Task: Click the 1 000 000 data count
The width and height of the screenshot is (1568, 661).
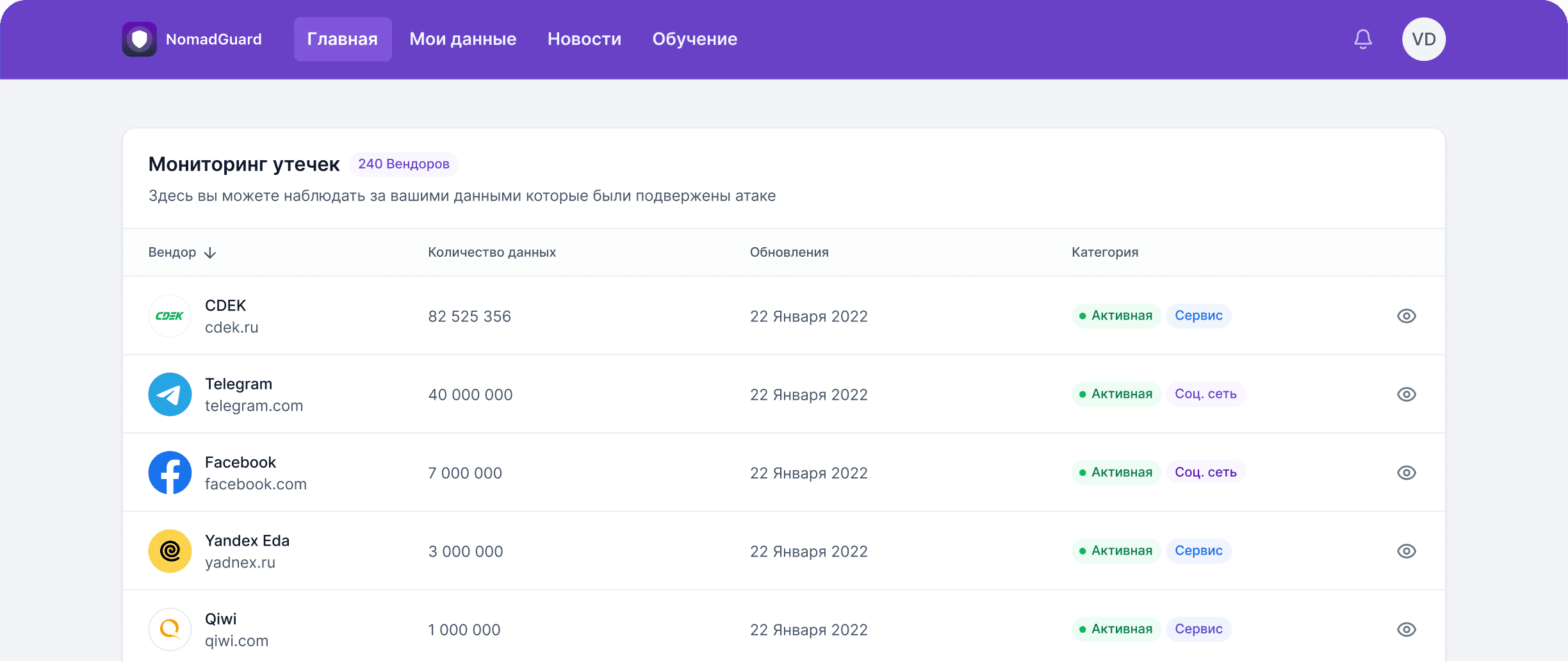Action: 464,630
